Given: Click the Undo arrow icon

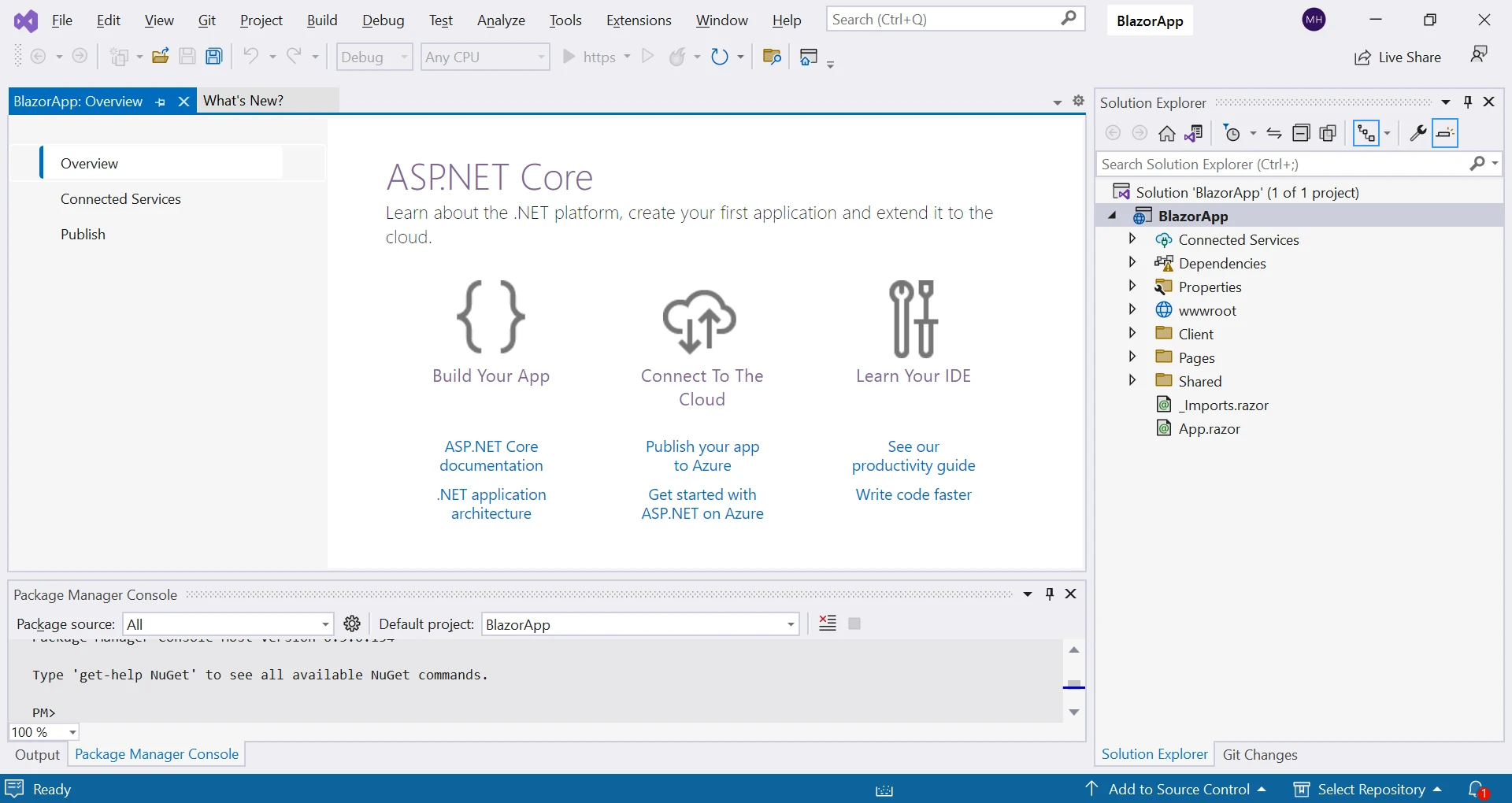Looking at the screenshot, I should 250,56.
